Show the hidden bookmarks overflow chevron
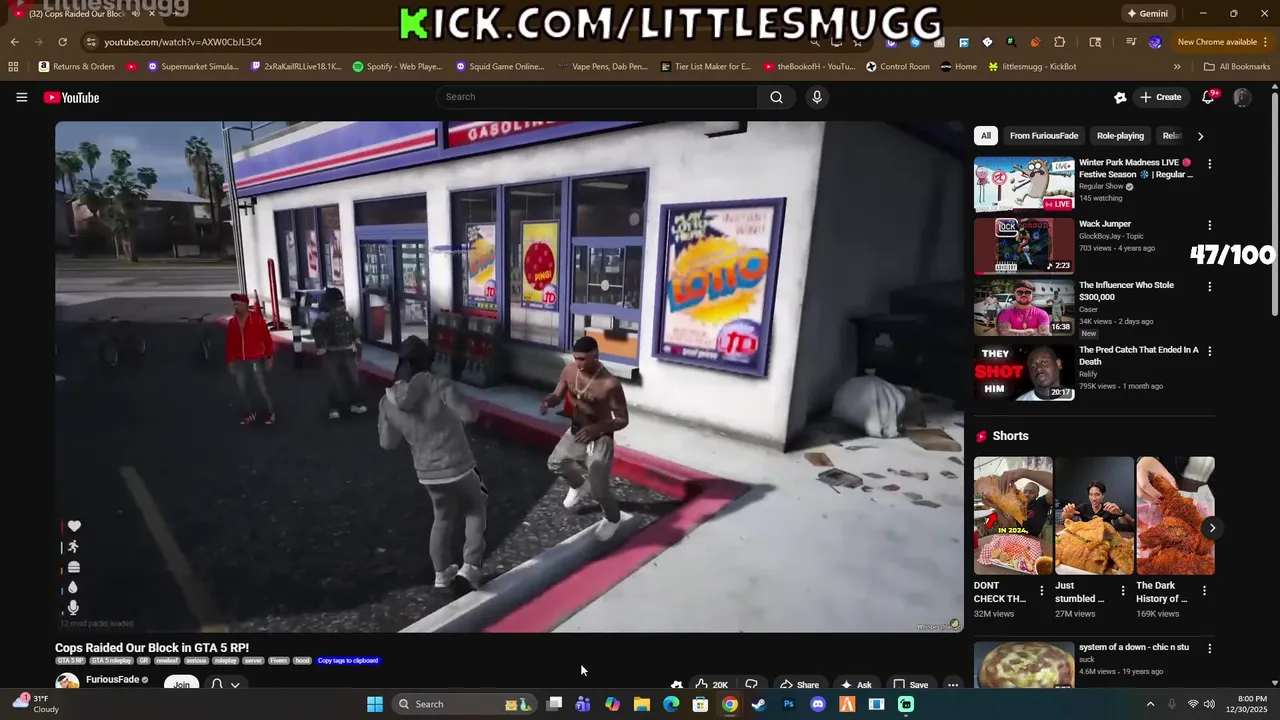The width and height of the screenshot is (1280, 720). coord(1177,67)
